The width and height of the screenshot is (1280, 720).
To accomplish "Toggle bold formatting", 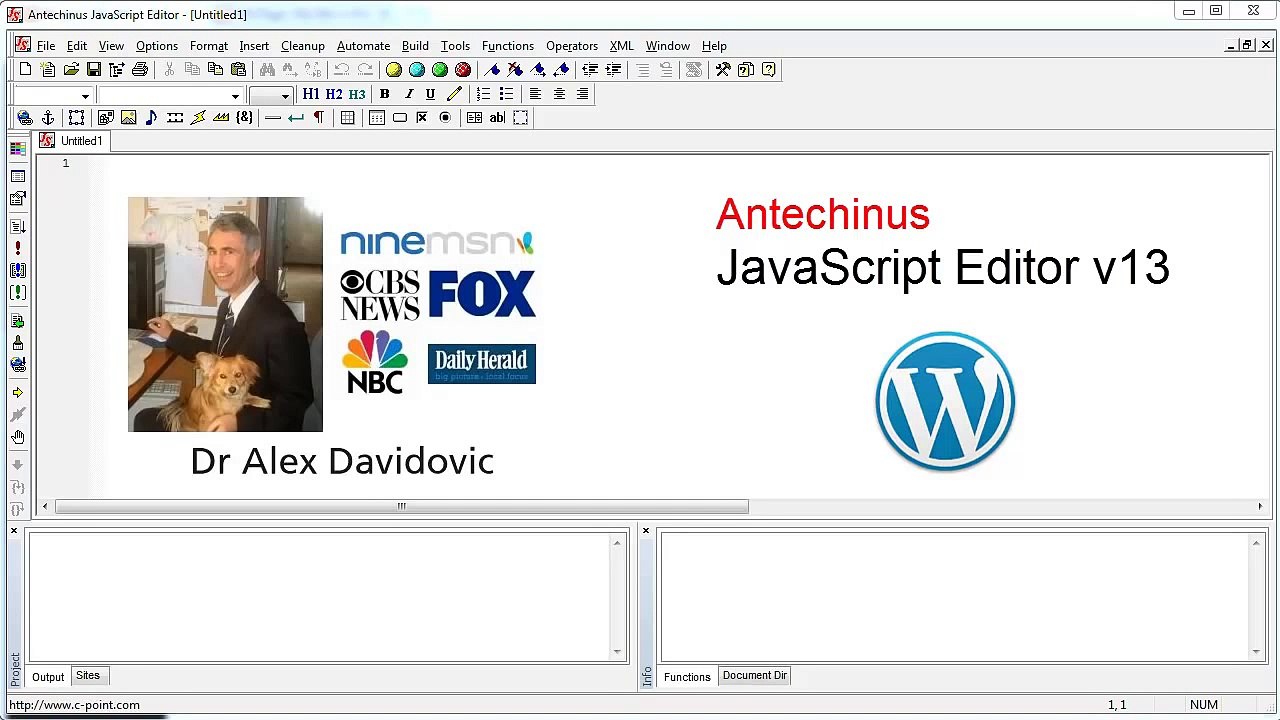I will click(384, 94).
